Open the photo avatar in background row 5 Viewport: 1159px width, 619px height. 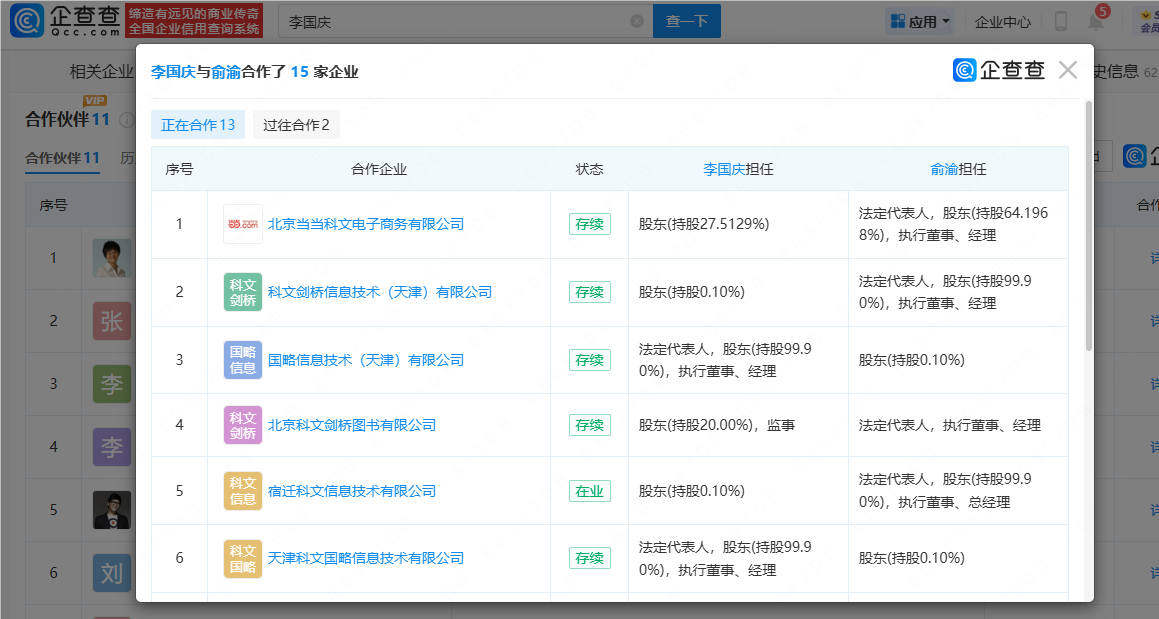(112, 510)
